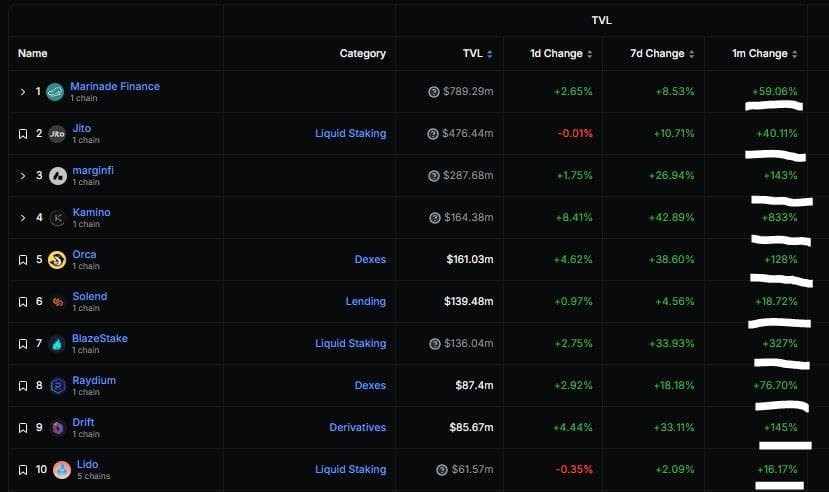Bookmark the Lido row
Screen dimensions: 829x492
[23, 470]
